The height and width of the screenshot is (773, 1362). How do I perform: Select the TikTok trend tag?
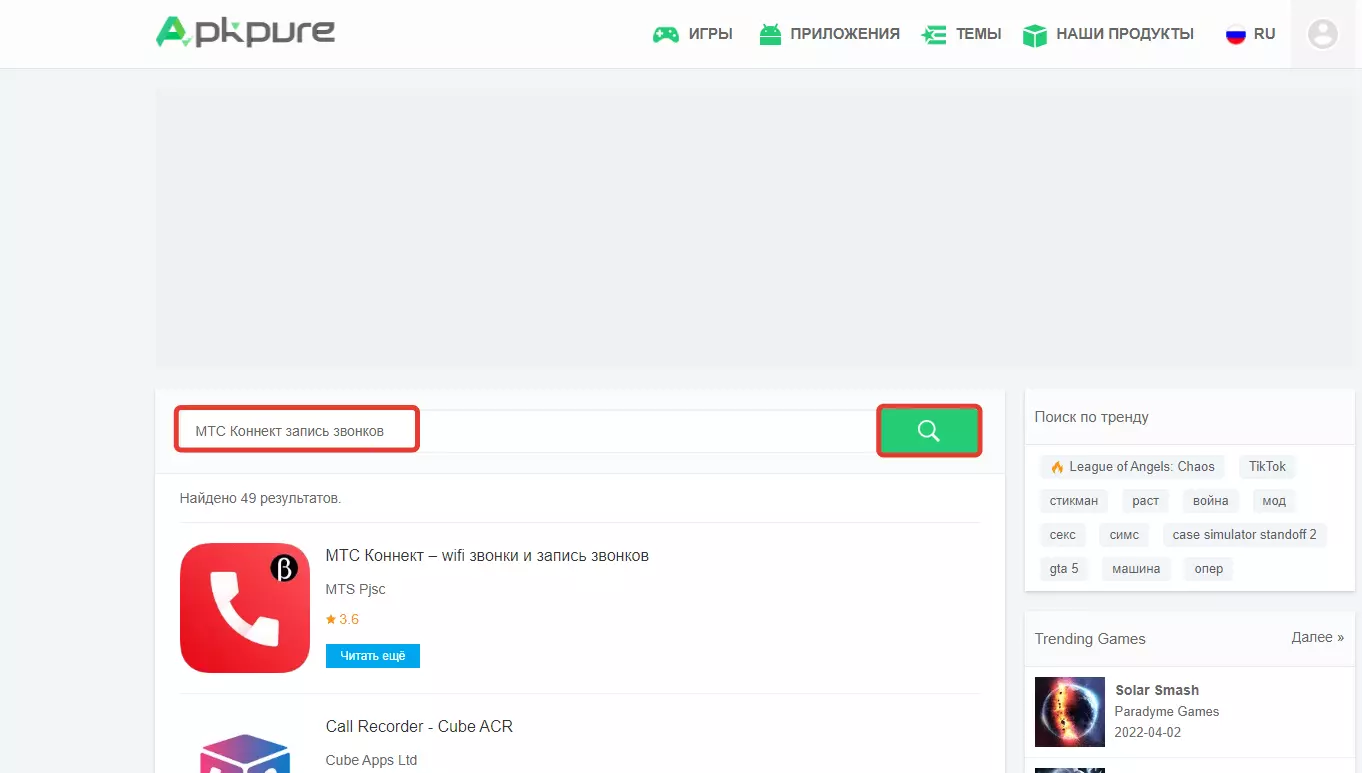[x=1268, y=467]
